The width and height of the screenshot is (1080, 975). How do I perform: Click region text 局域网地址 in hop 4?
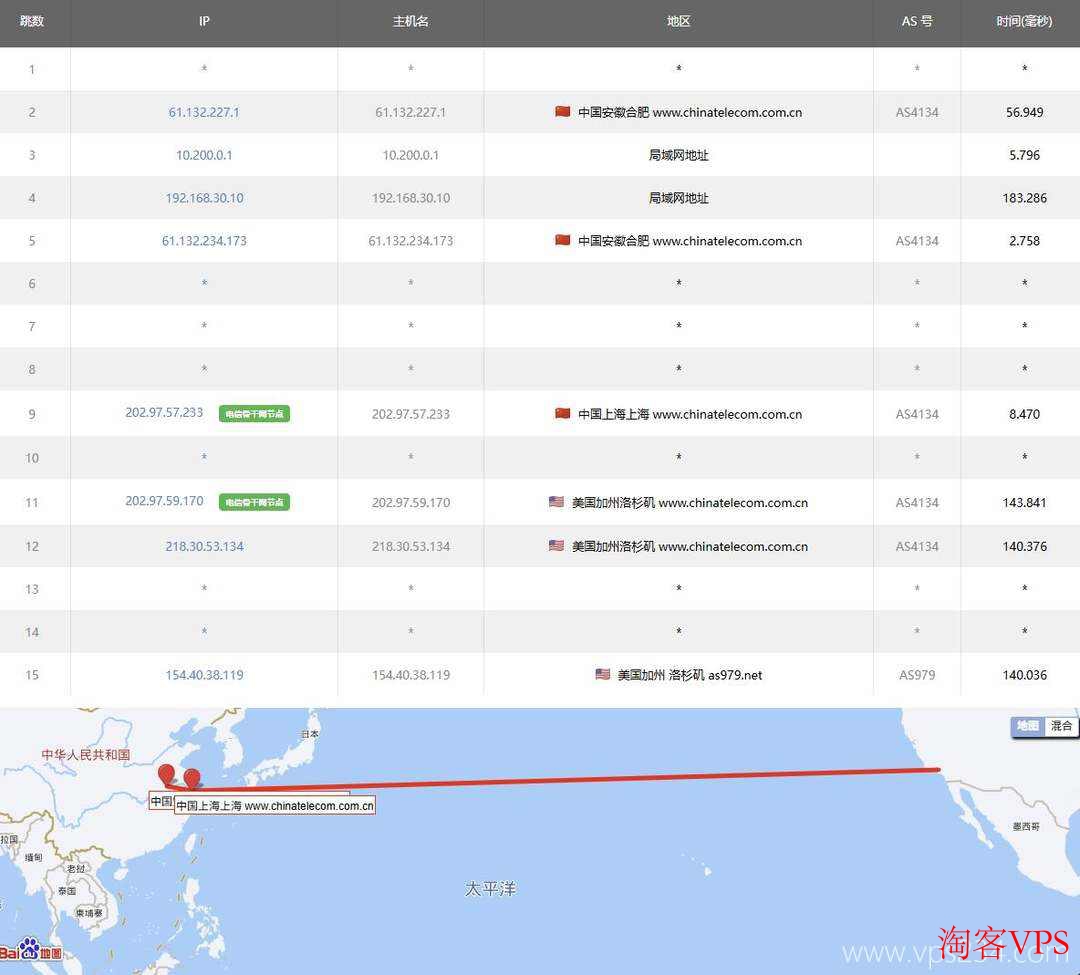[x=678, y=198]
